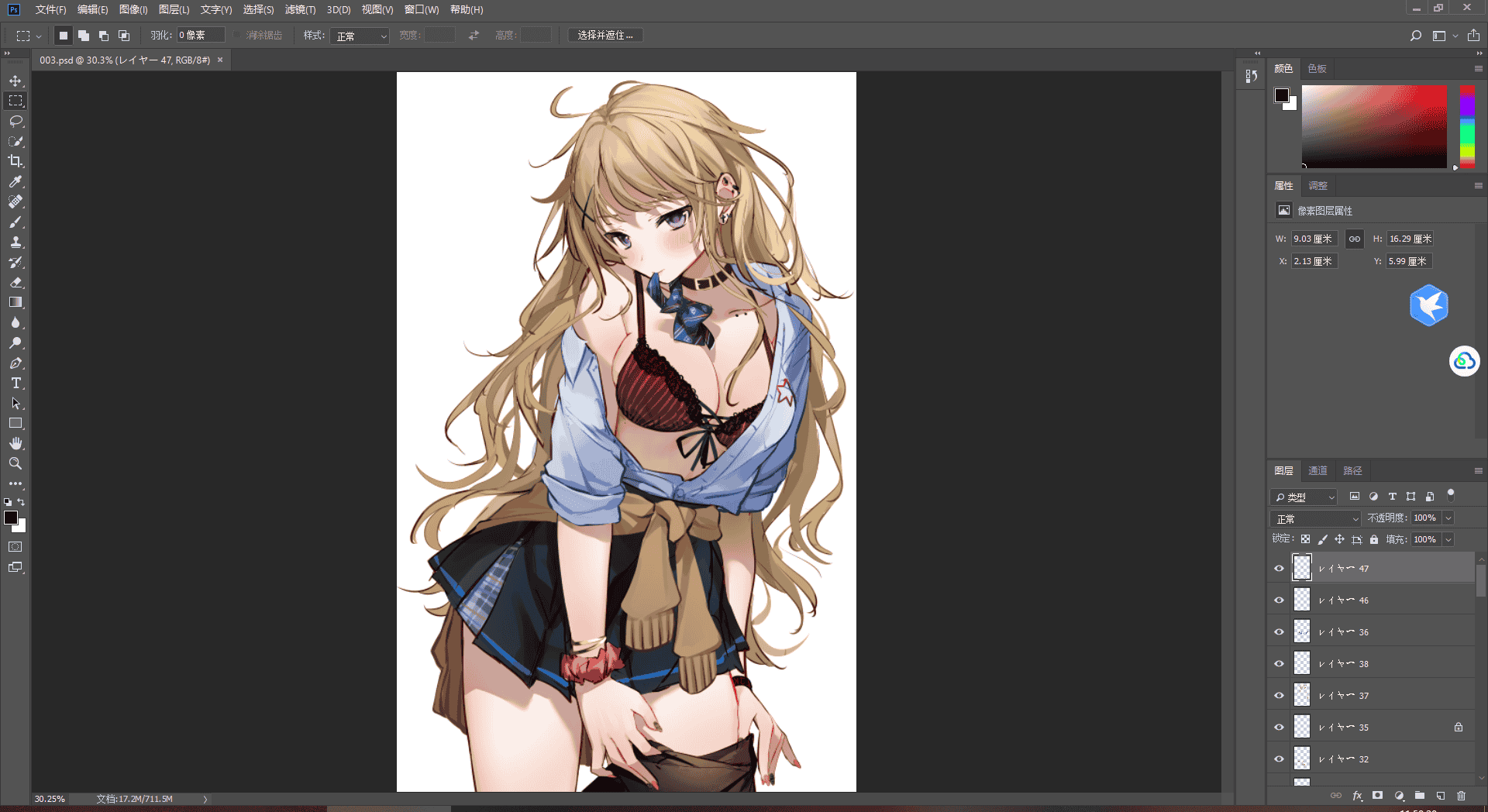Open the 图层(L) menu
Image resolution: width=1488 pixels, height=812 pixels.
(174, 9)
